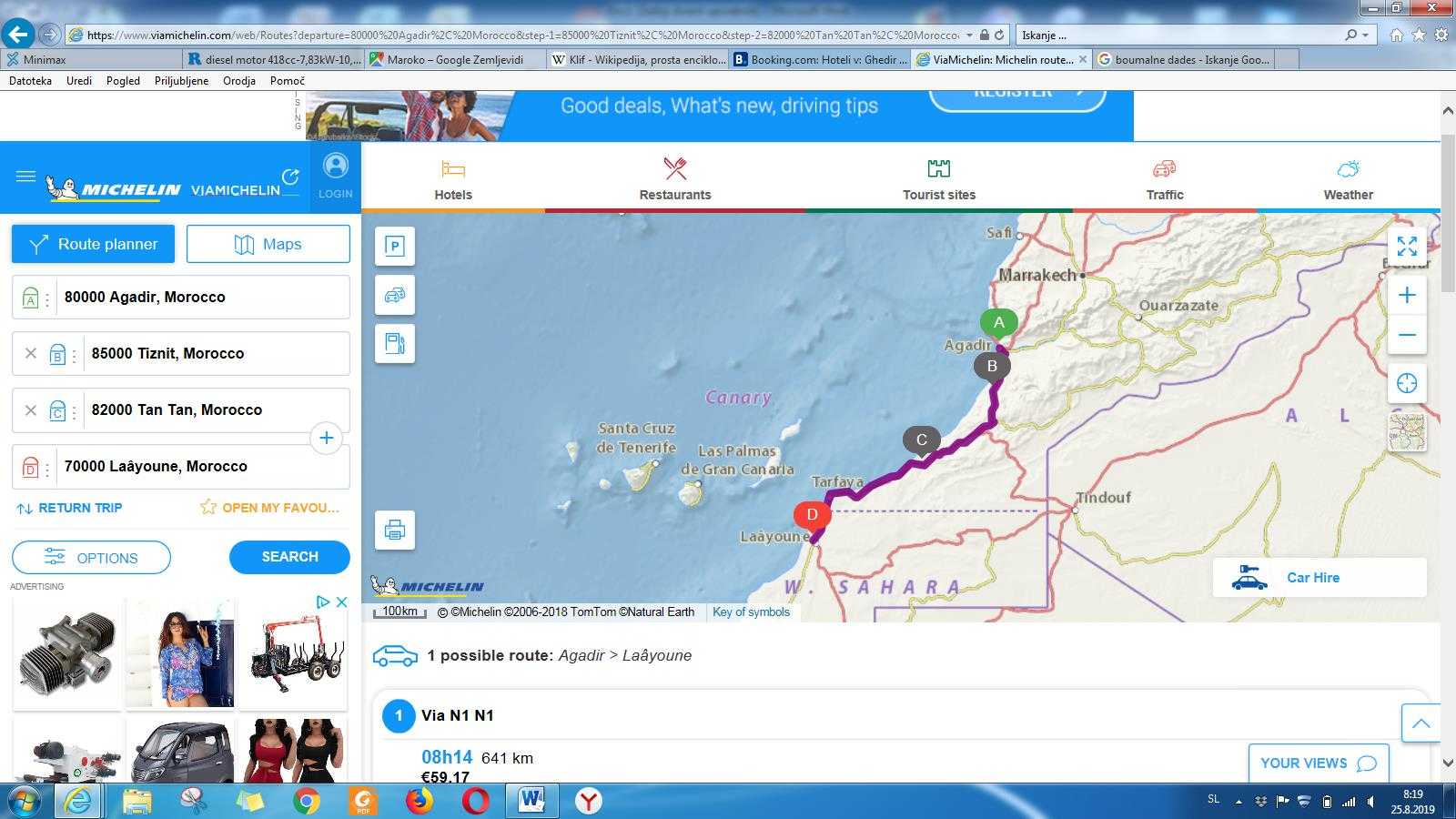Open the Traffic section
Viewport: 1456px width, 819px height.
click(x=1165, y=179)
